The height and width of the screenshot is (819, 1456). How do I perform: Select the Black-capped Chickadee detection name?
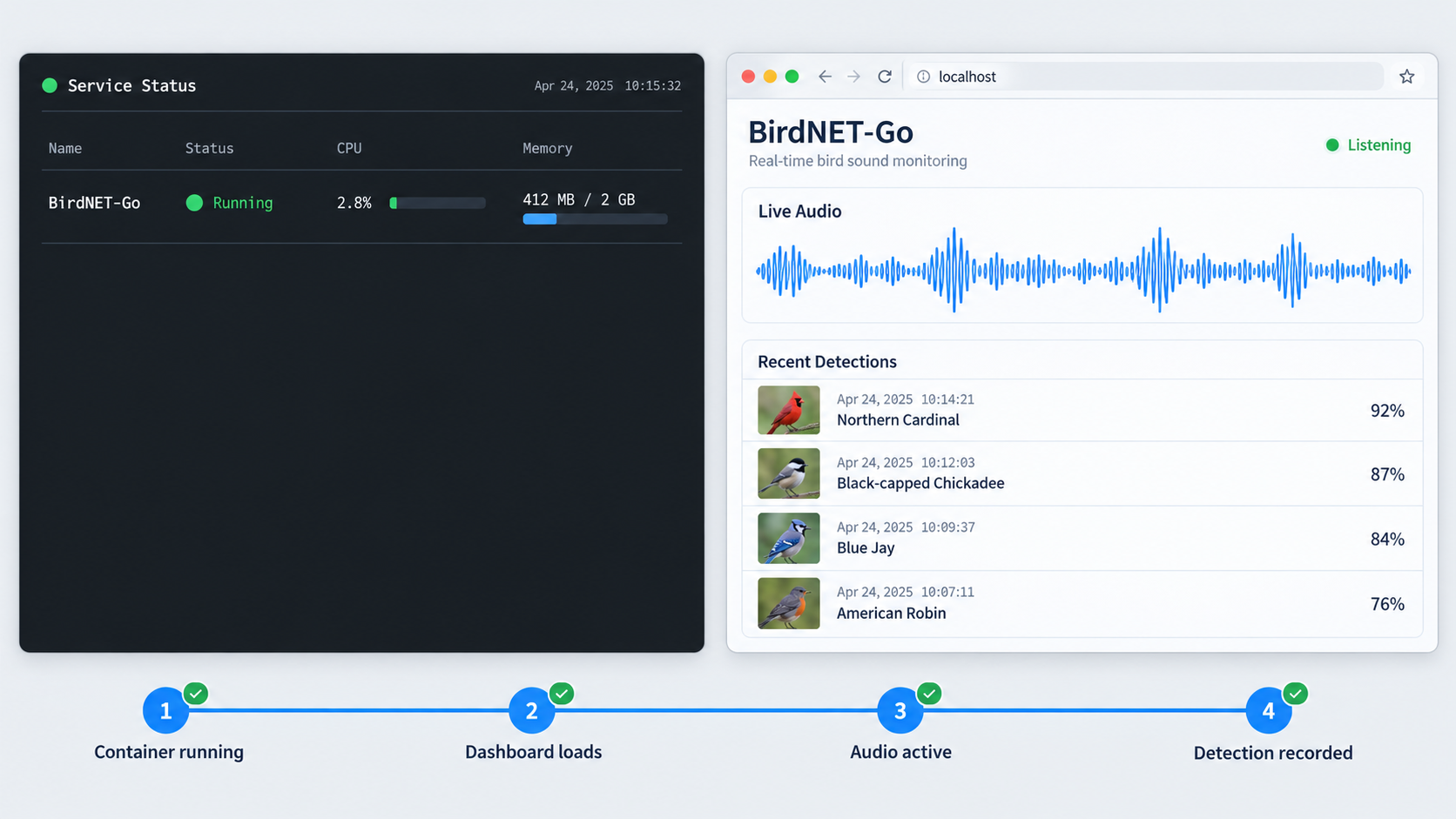tap(920, 483)
